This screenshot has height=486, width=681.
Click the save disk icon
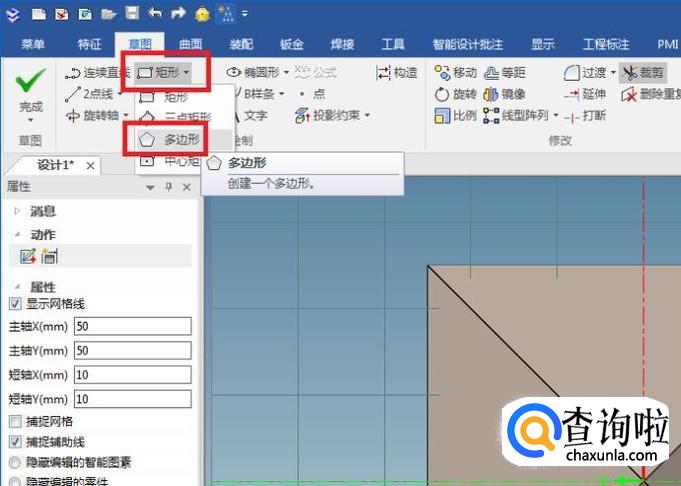pos(132,13)
